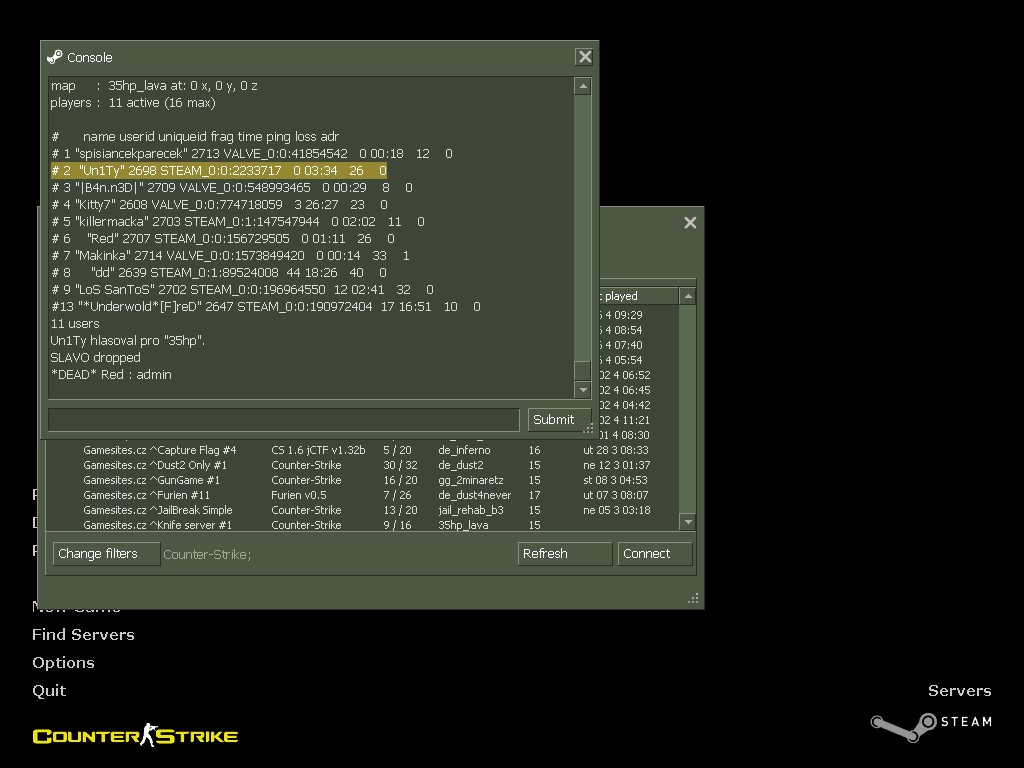Click the Counter-Strike logo
Image resolution: width=1024 pixels, height=768 pixels.
click(x=135, y=736)
